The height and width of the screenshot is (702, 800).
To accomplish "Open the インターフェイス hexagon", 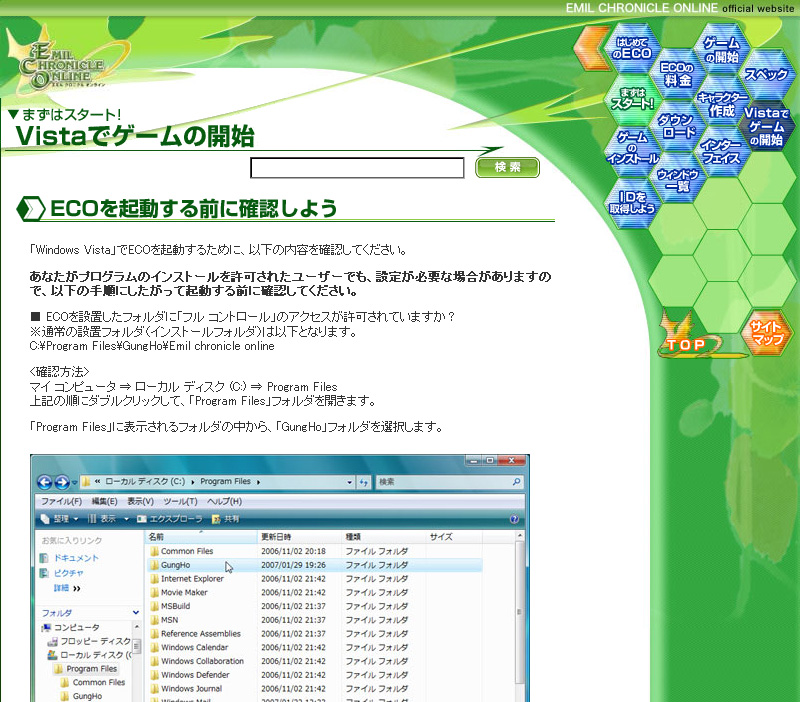I will tap(721, 151).
